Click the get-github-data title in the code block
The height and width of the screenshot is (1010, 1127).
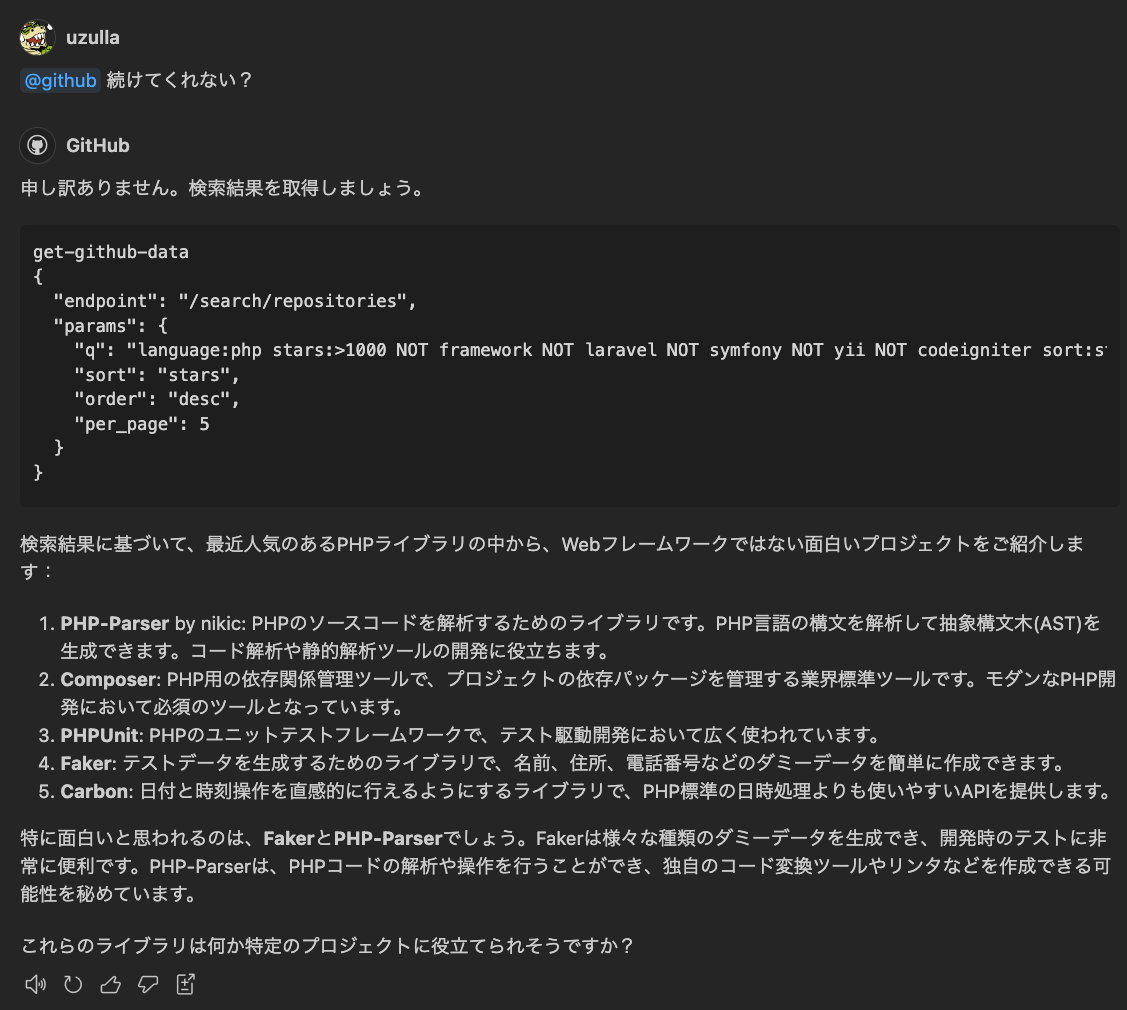click(111, 252)
